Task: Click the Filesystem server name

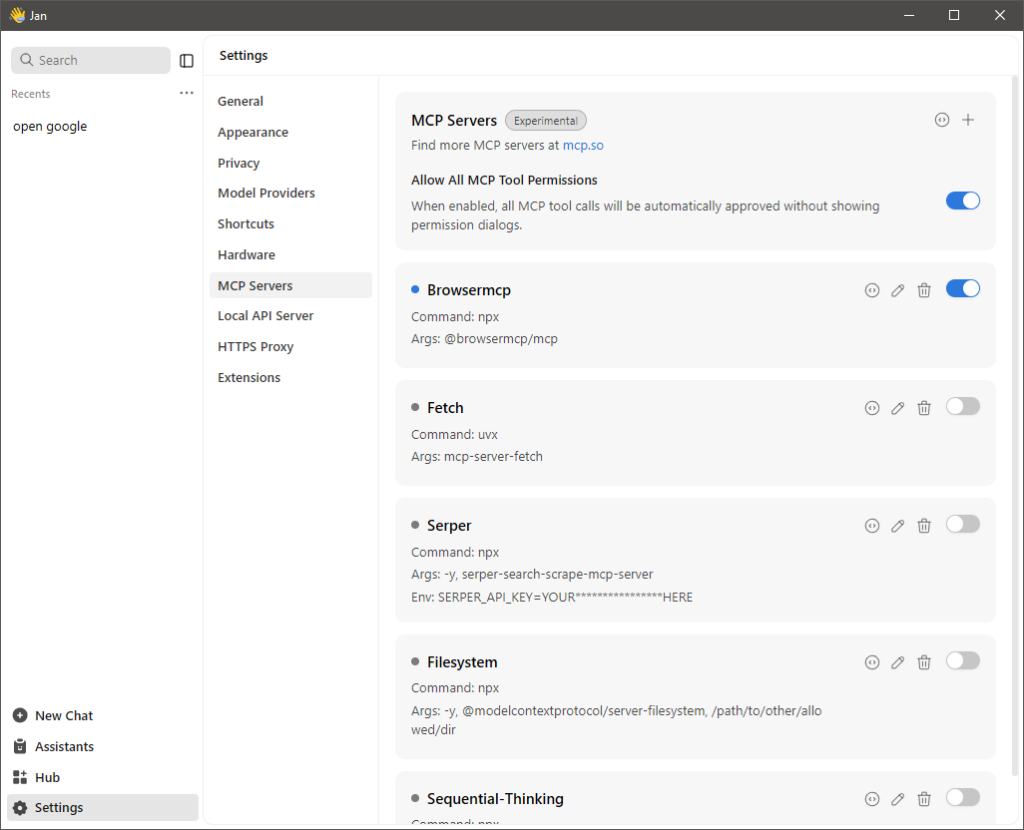Action: pos(462,662)
